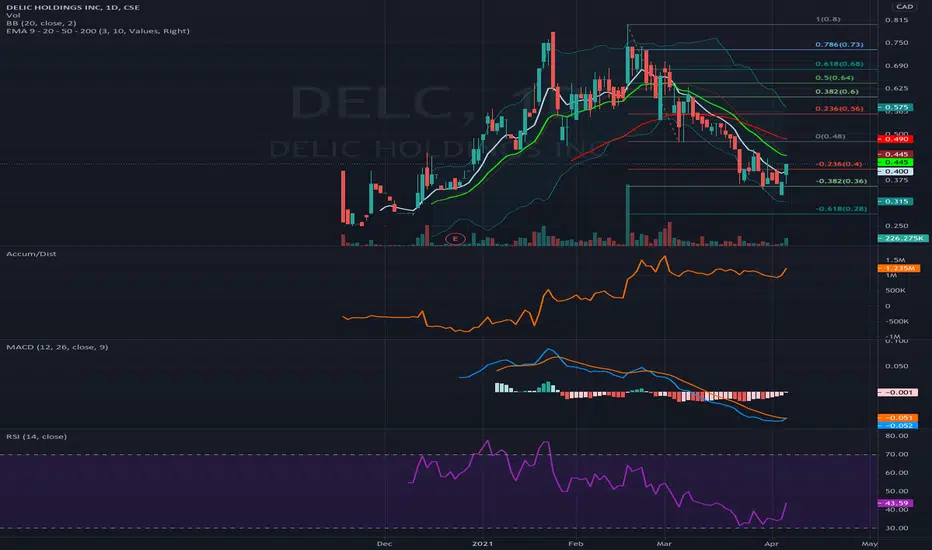The image size is (932, 550).
Task: Select the 0(0.48) Fibonacci level label
Action: pos(830,136)
